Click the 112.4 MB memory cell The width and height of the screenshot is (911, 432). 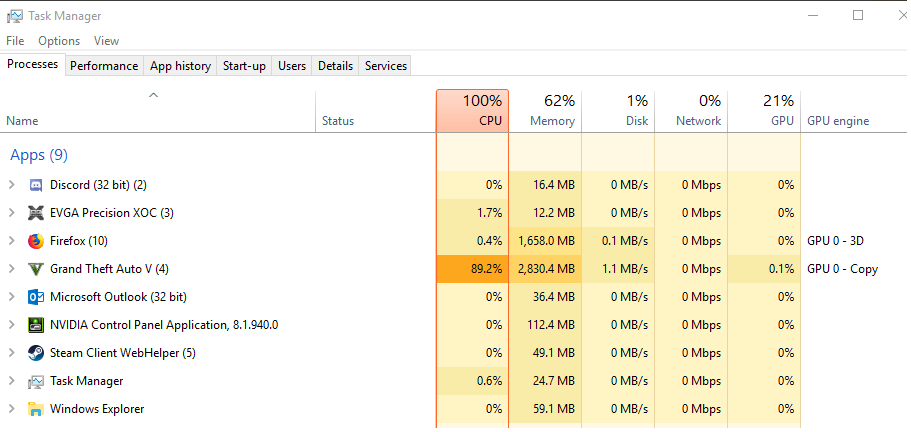(545, 325)
